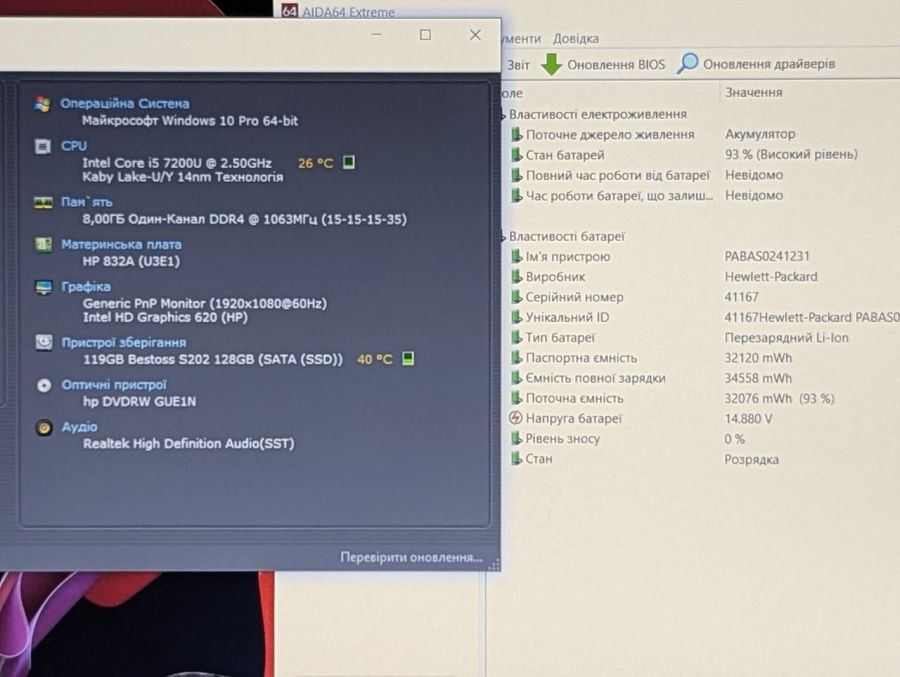
Task: Click the hp DVDRW GUE1N text
Action: pyautogui.click(x=139, y=401)
